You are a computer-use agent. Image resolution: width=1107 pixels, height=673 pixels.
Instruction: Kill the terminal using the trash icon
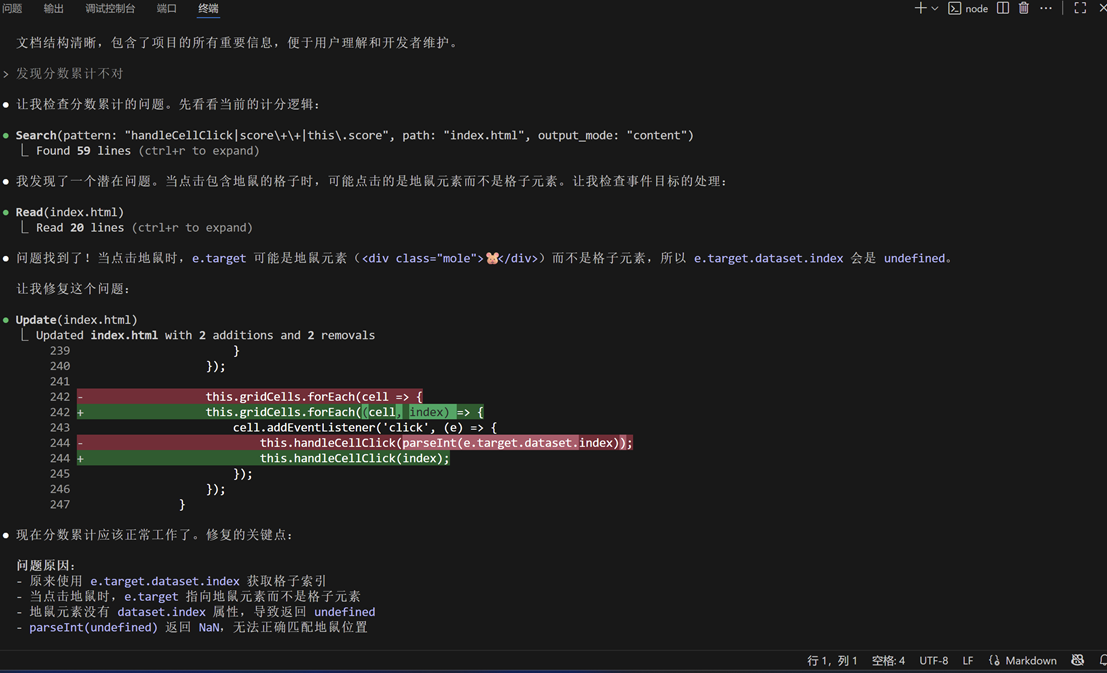(1023, 8)
